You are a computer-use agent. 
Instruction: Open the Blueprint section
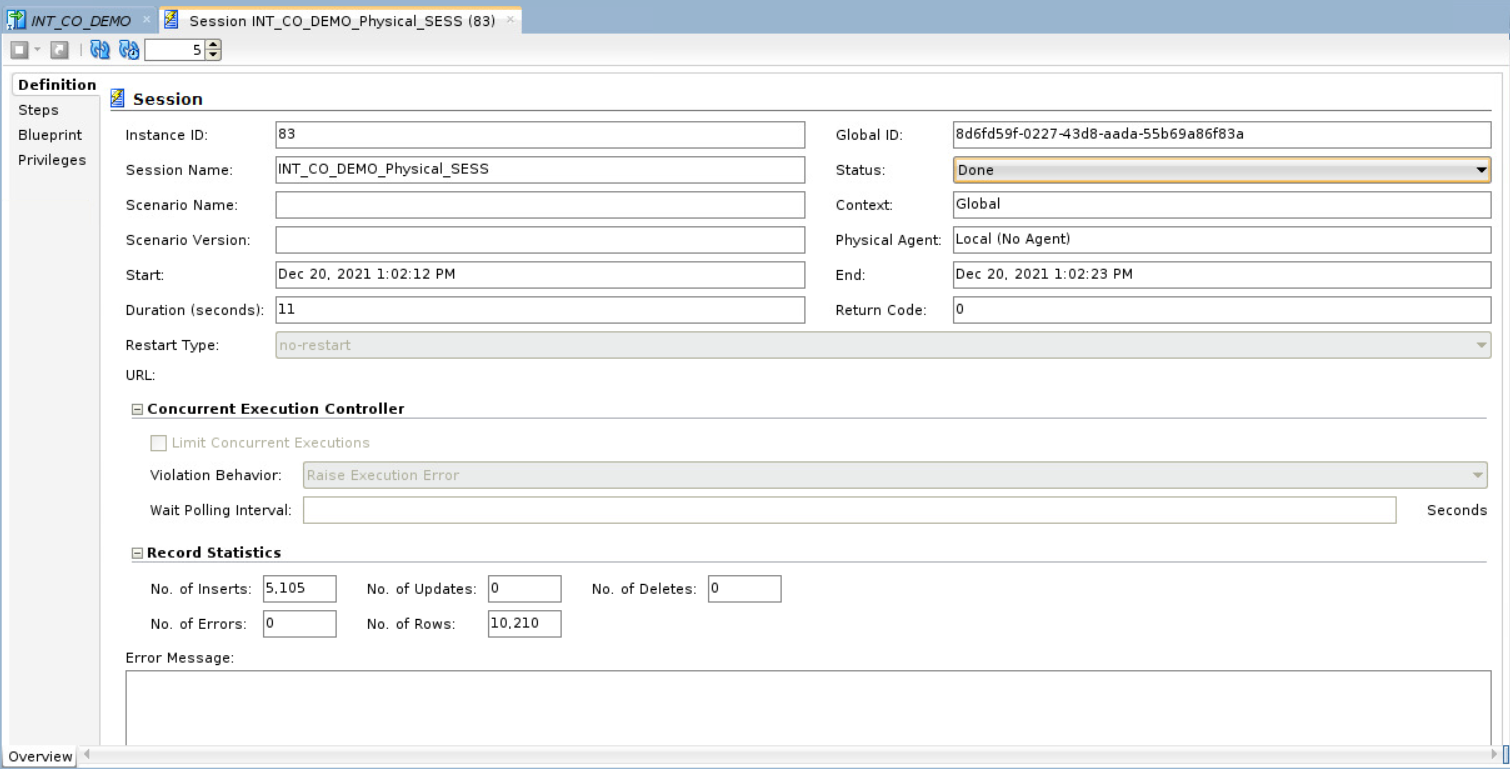click(50, 135)
